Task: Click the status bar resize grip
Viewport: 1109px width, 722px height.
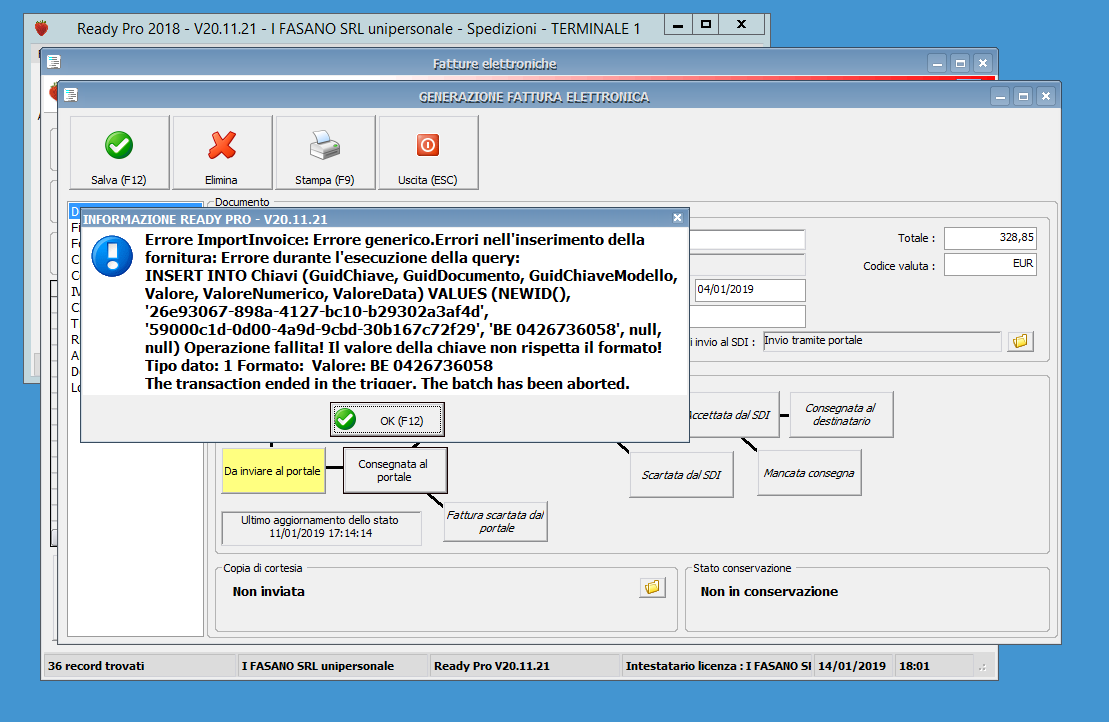Action: [x=982, y=667]
